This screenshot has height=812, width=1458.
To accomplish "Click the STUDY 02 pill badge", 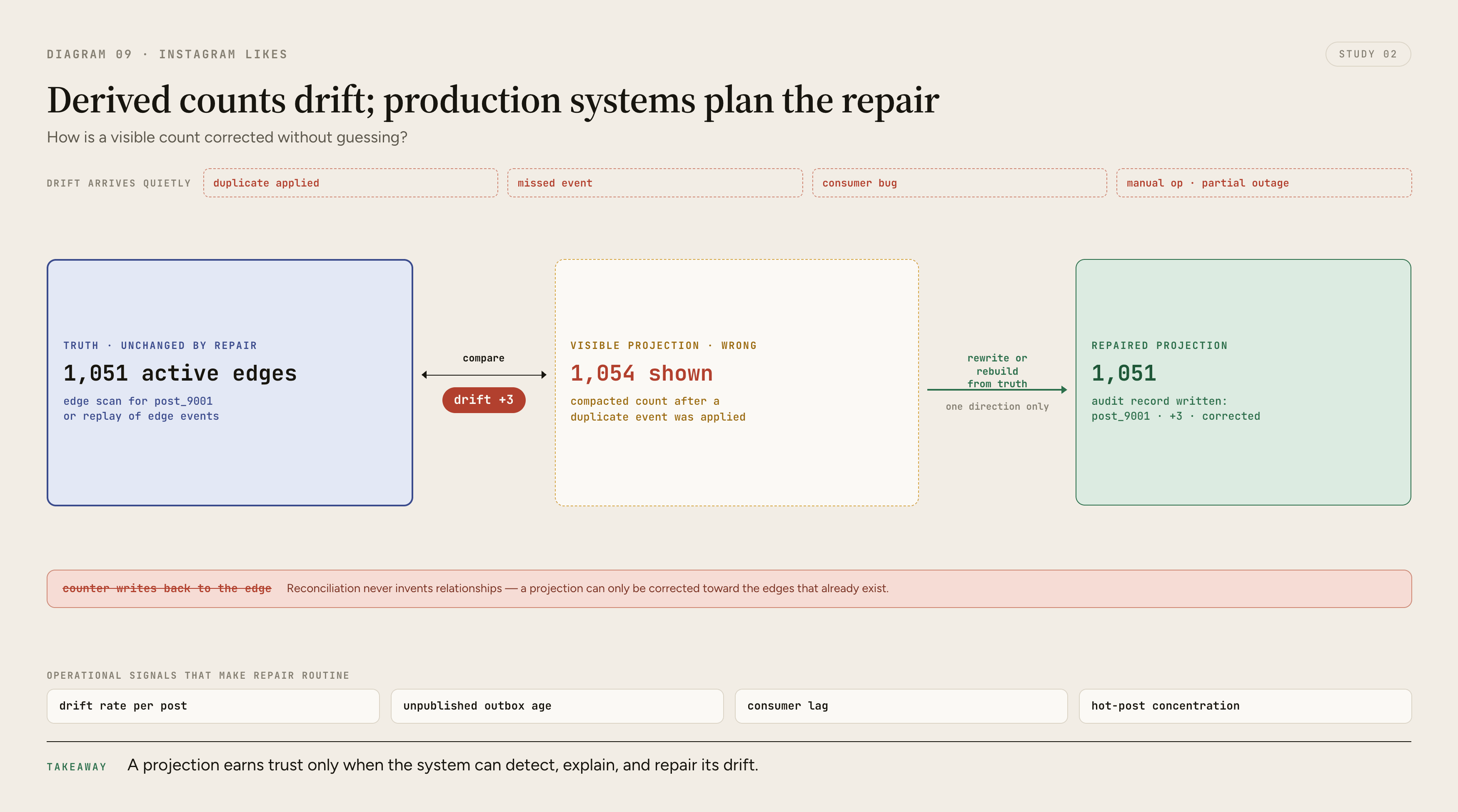I will point(1368,54).
